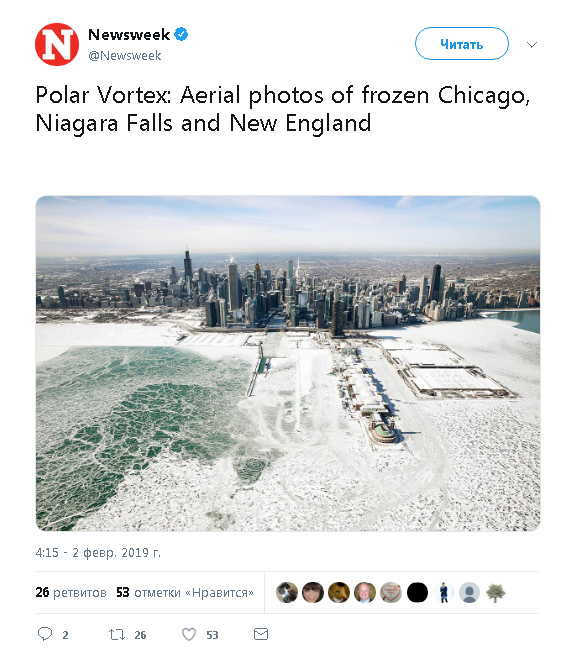Open the avatar of person in blue coat

(x=443, y=592)
